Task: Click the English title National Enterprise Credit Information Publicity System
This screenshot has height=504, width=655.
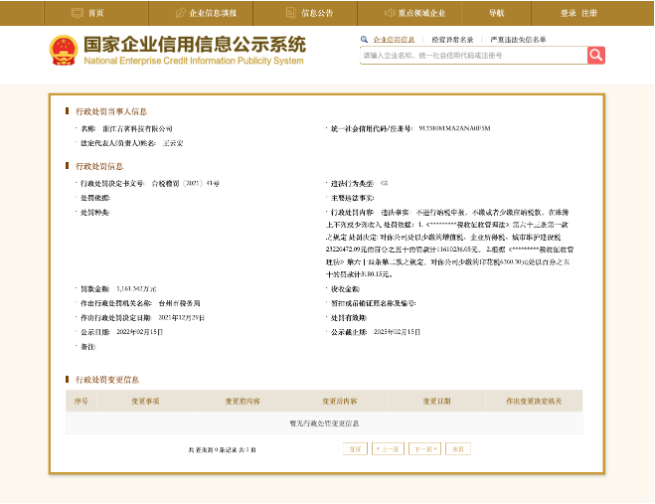Action: point(194,61)
